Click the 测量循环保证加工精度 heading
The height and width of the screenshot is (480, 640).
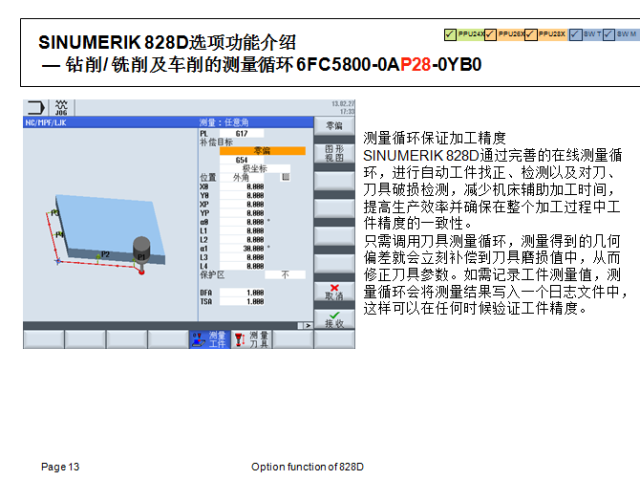(435, 138)
